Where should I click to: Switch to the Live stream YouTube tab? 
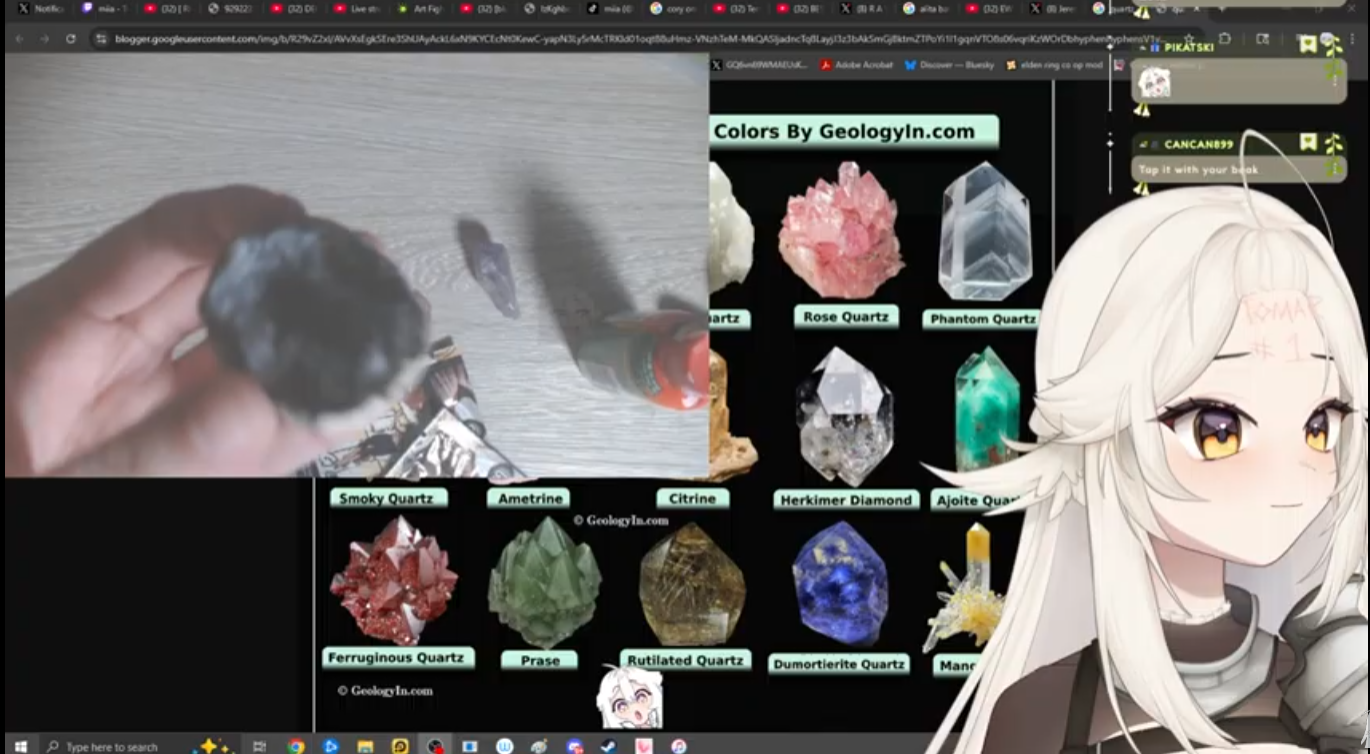pos(355,8)
